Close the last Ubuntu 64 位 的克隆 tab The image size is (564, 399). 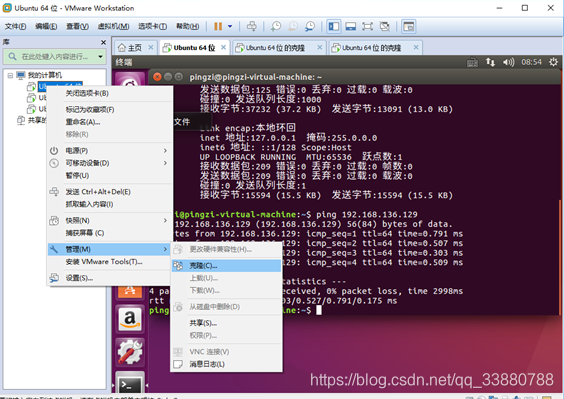click(x=416, y=47)
